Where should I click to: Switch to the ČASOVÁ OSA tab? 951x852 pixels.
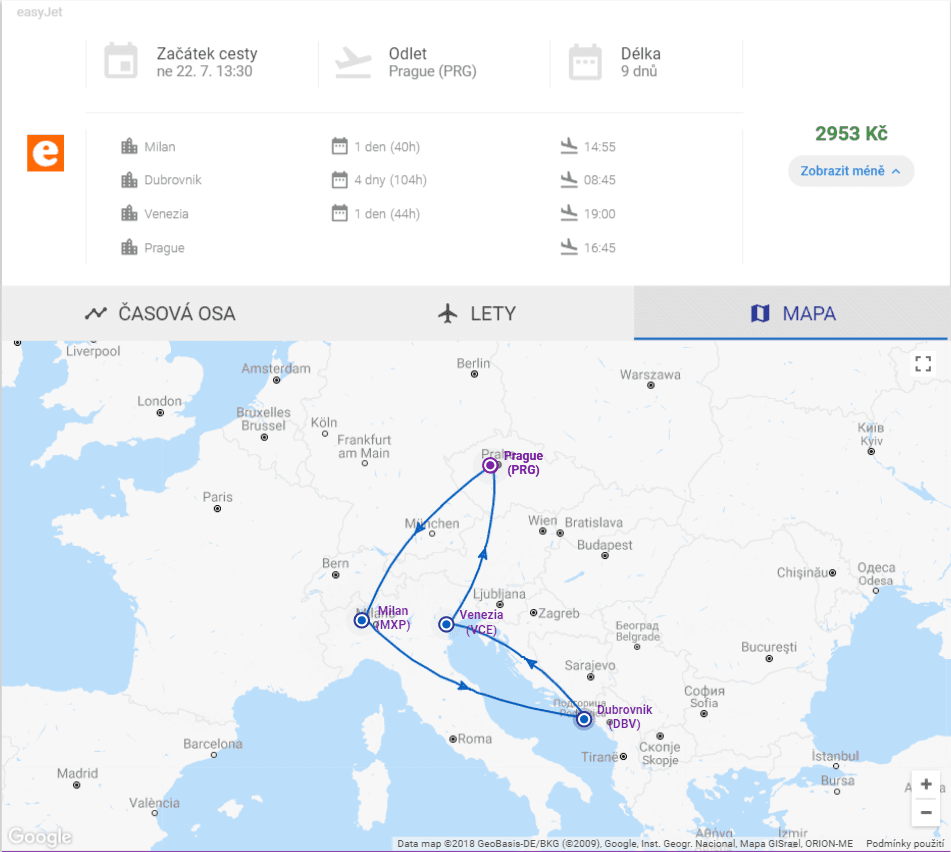click(x=160, y=314)
